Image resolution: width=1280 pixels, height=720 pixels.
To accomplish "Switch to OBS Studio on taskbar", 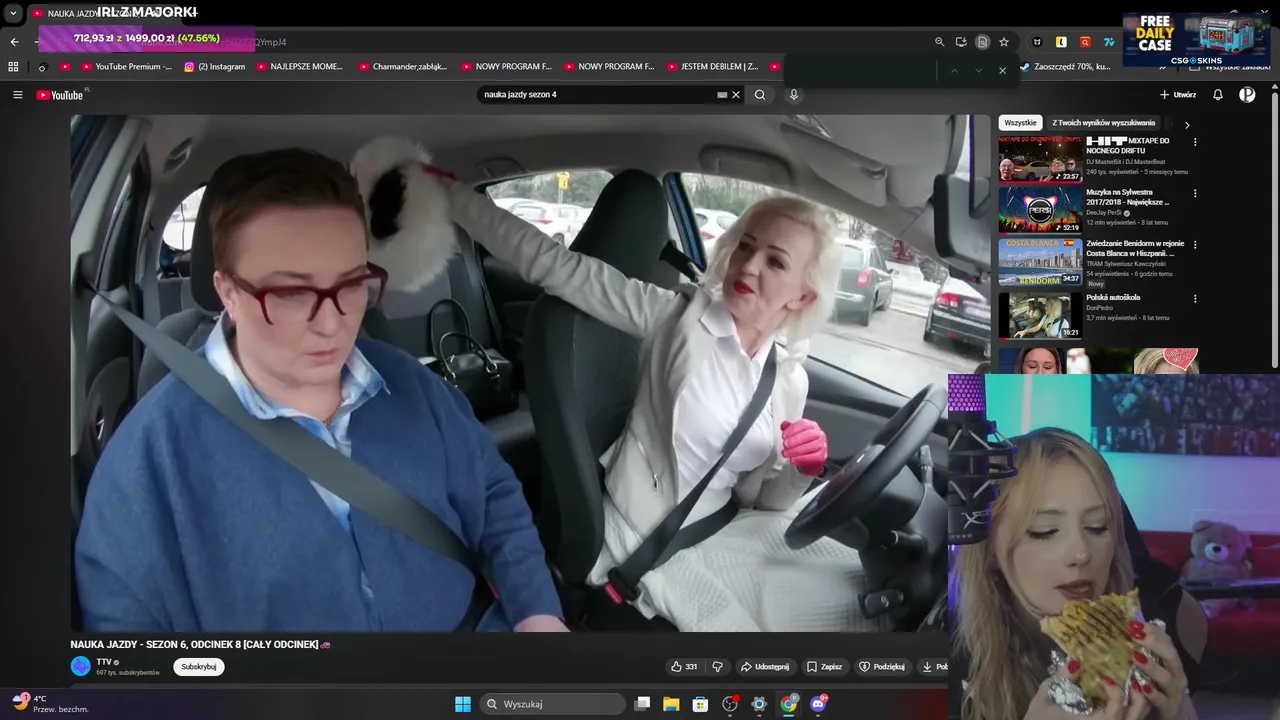I will pyautogui.click(x=730, y=704).
